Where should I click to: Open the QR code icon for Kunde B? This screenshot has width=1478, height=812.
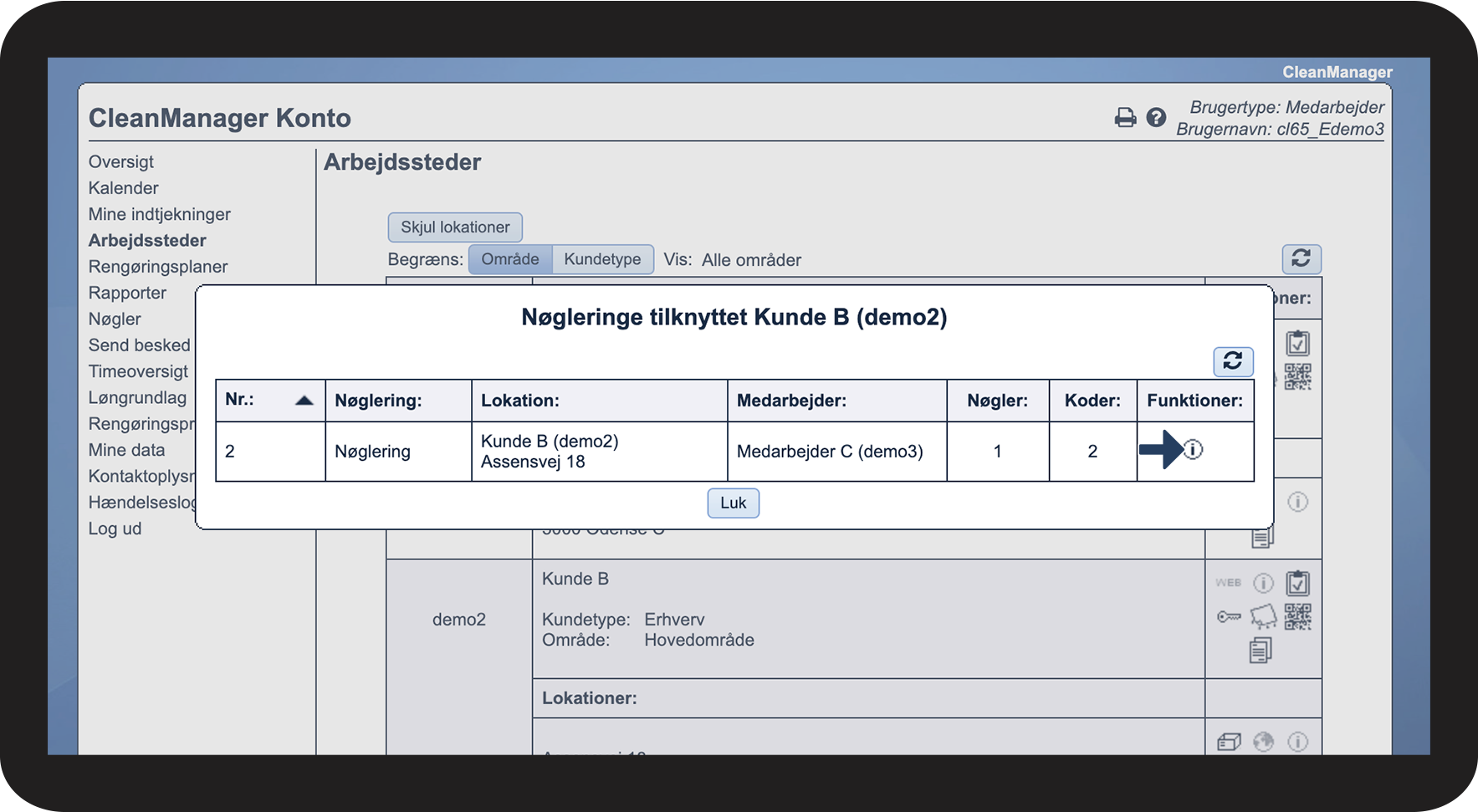pyautogui.click(x=1297, y=617)
